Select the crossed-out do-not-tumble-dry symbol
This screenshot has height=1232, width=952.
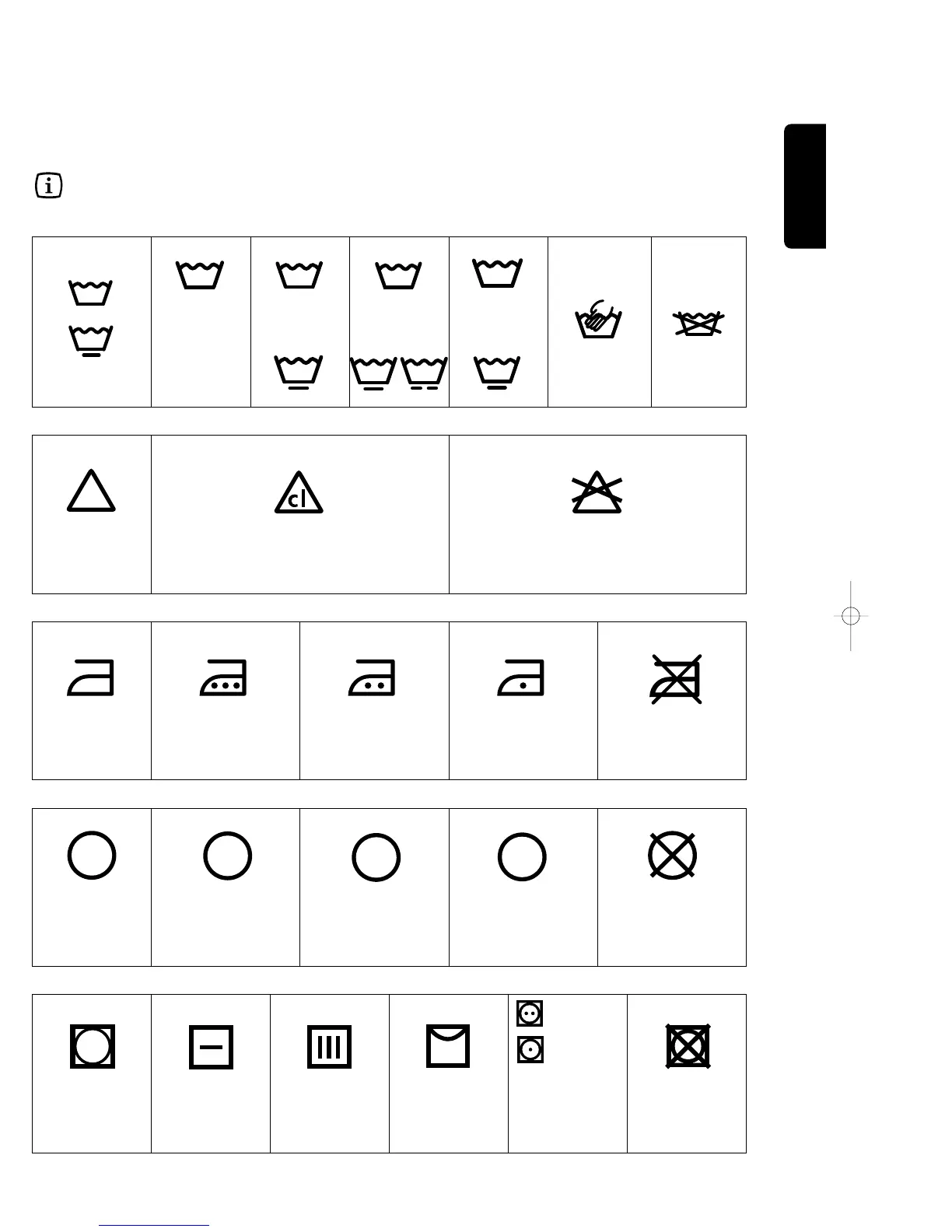tap(688, 1046)
